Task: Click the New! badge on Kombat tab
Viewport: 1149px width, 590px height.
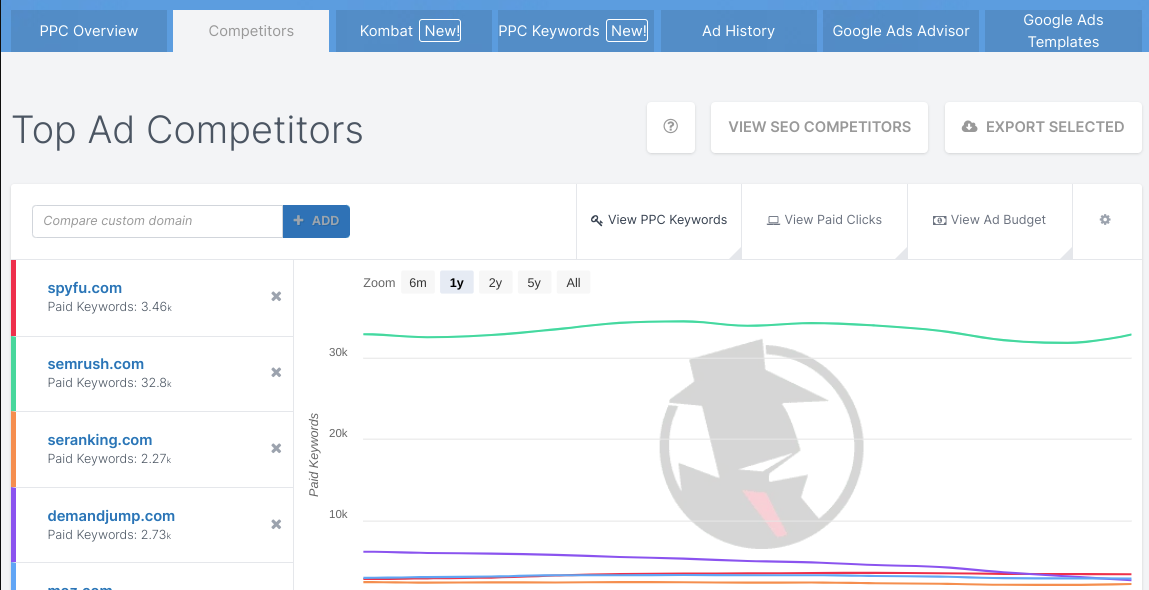Action: pyautogui.click(x=440, y=31)
